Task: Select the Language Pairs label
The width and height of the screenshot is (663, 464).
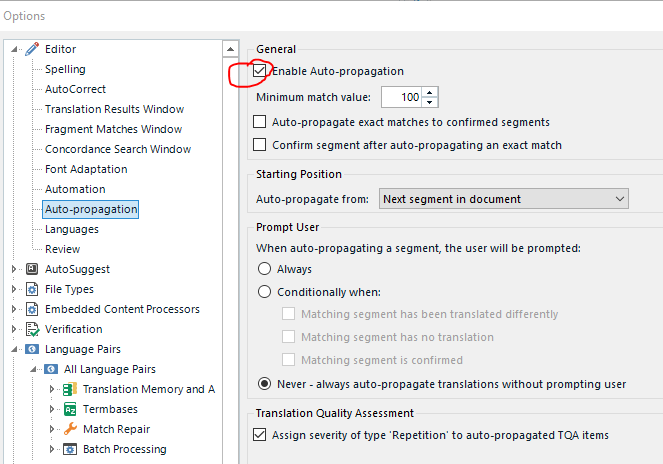Action: 83,349
